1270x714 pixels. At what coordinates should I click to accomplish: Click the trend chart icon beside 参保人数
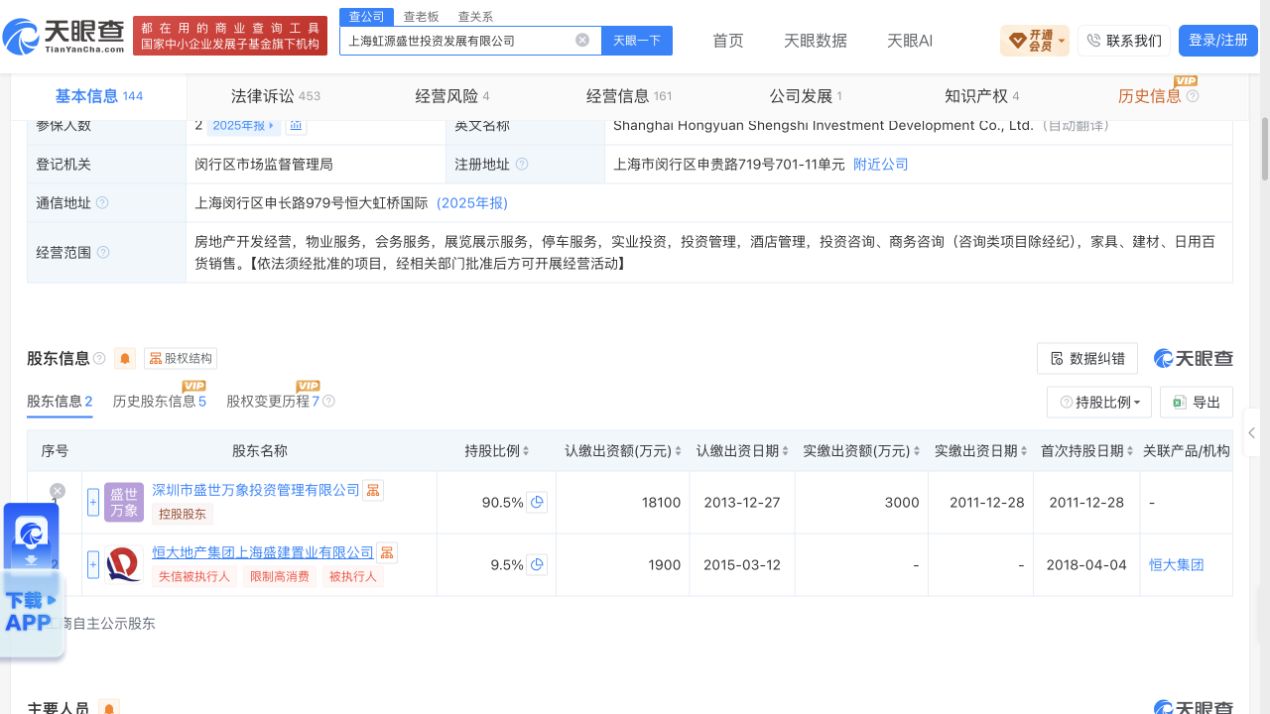click(x=296, y=125)
